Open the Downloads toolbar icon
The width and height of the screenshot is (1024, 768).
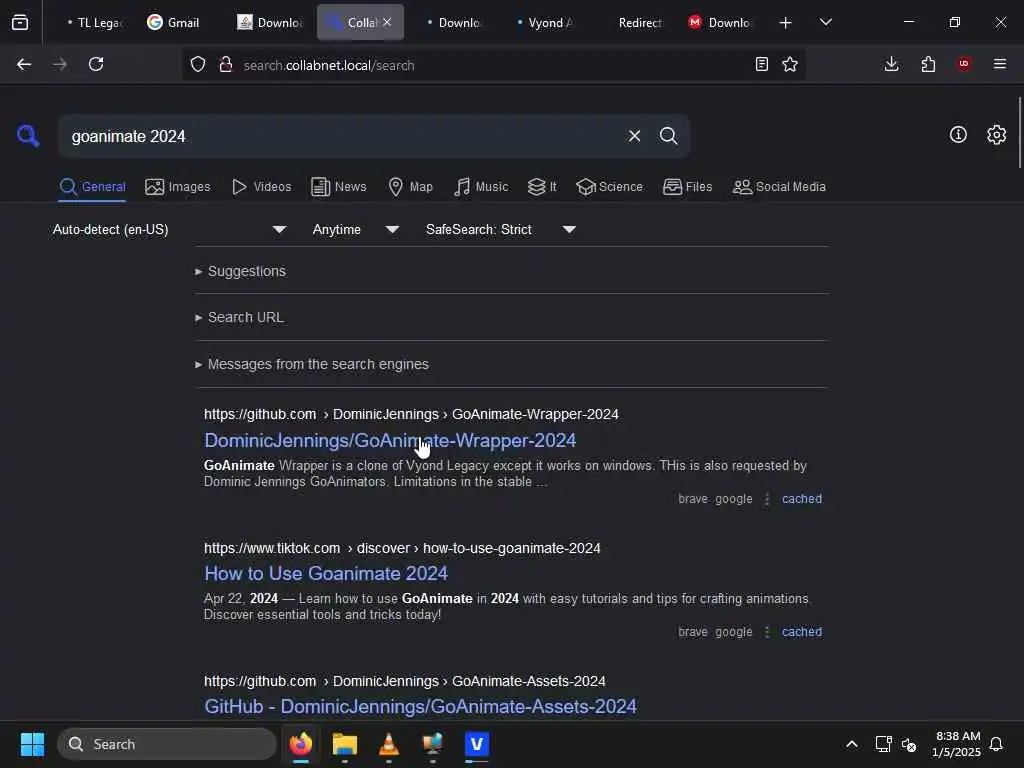pos(891,64)
